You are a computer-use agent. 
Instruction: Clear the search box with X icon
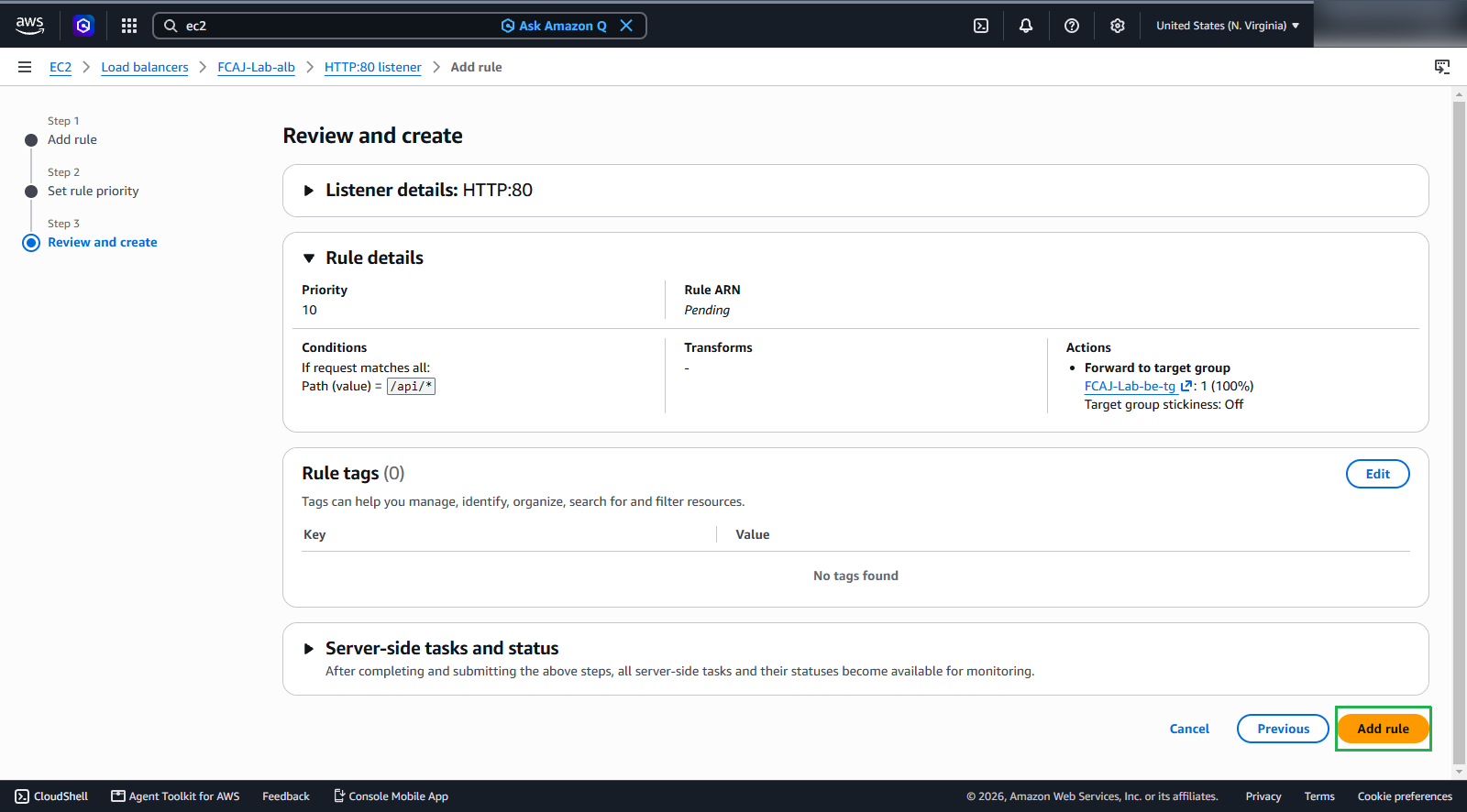point(626,26)
